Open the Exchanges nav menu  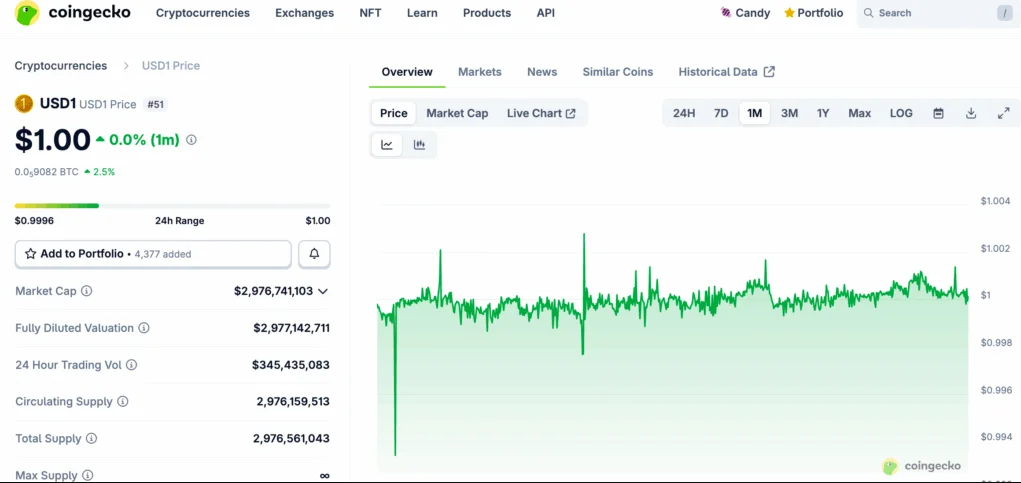pos(305,13)
